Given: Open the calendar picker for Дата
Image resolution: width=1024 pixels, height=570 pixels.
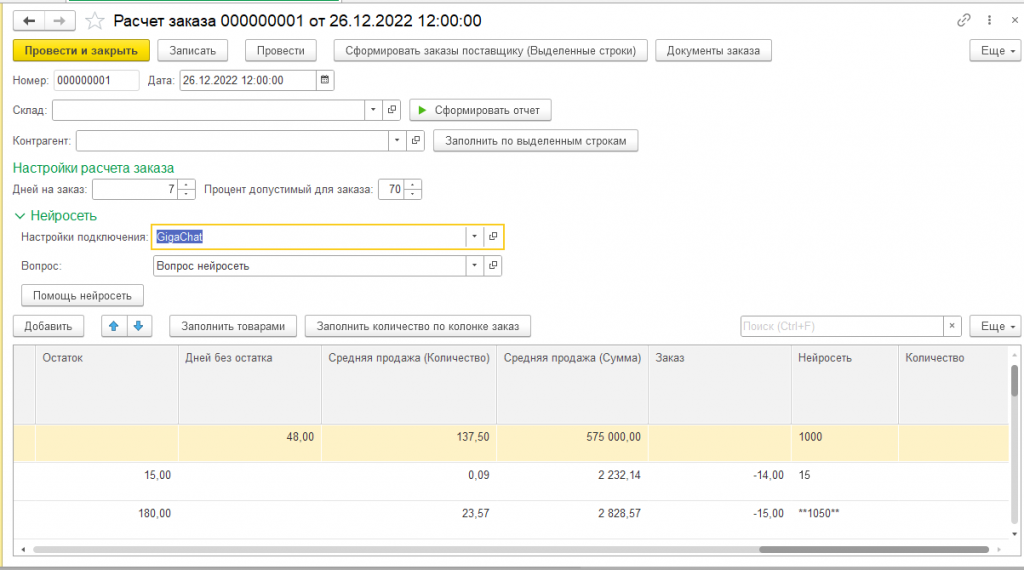Looking at the screenshot, I should (x=325, y=80).
